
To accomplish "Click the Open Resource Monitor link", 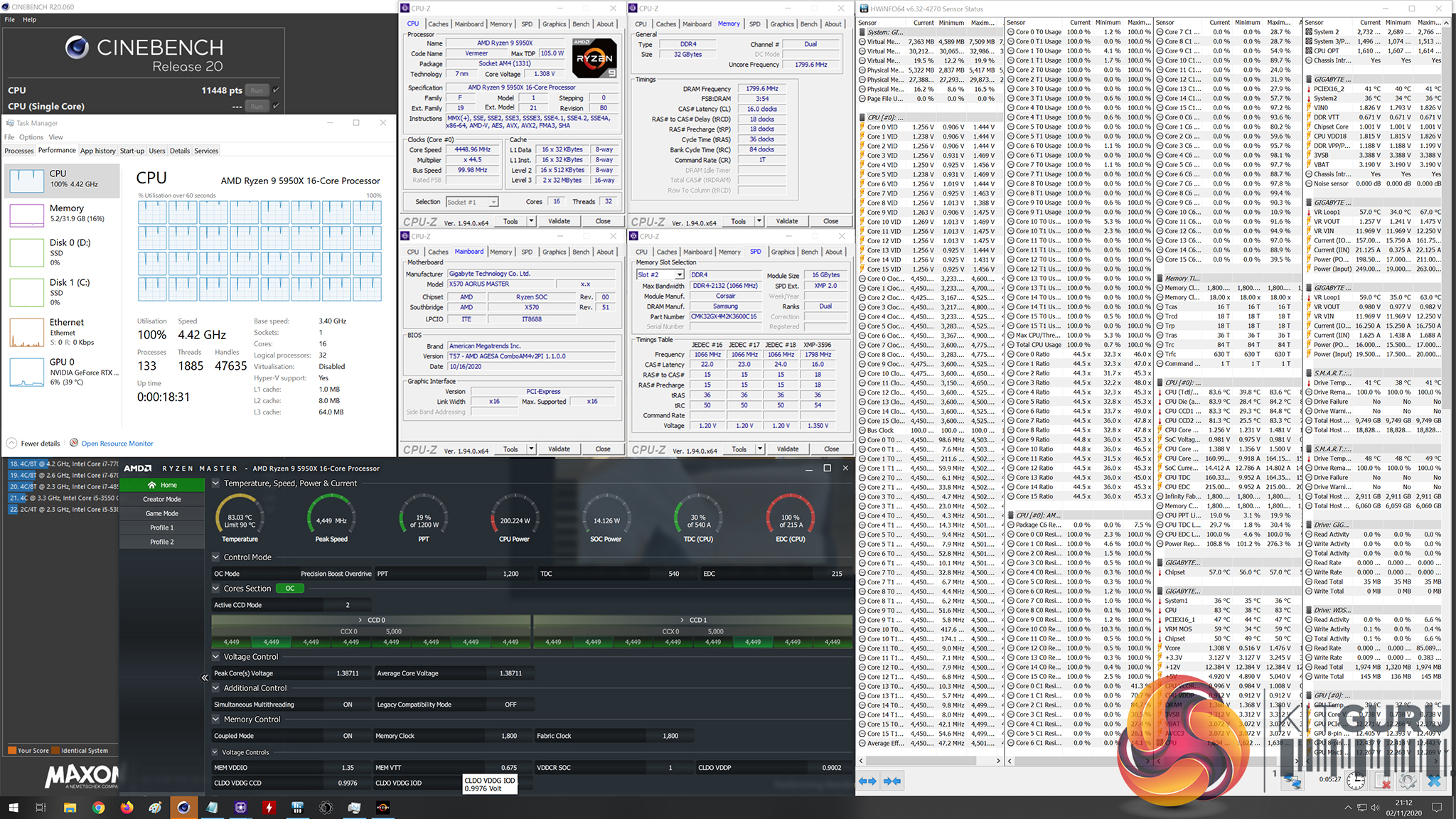I will tap(117, 444).
